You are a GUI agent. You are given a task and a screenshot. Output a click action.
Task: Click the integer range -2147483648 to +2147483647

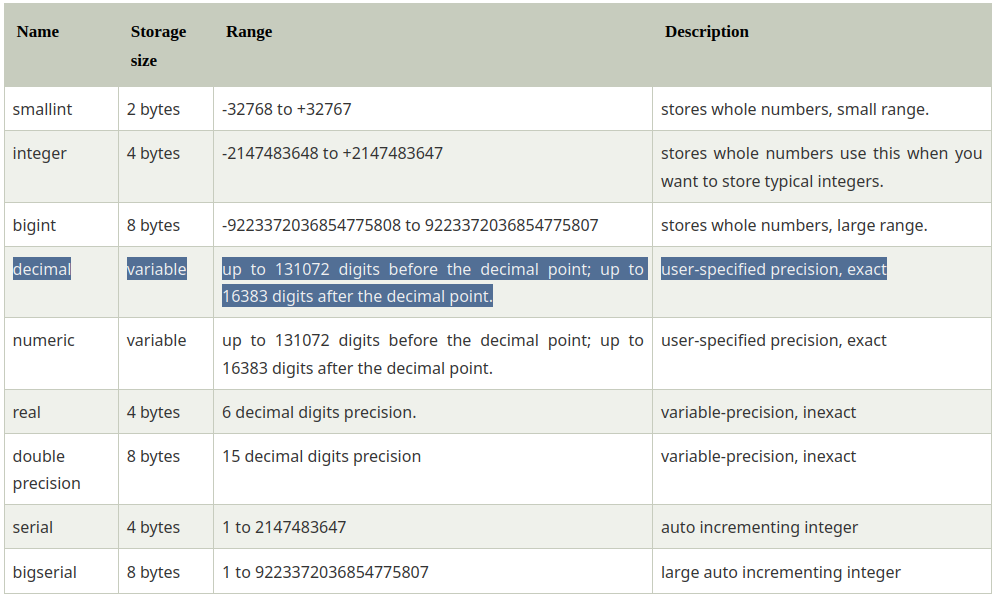(332, 153)
